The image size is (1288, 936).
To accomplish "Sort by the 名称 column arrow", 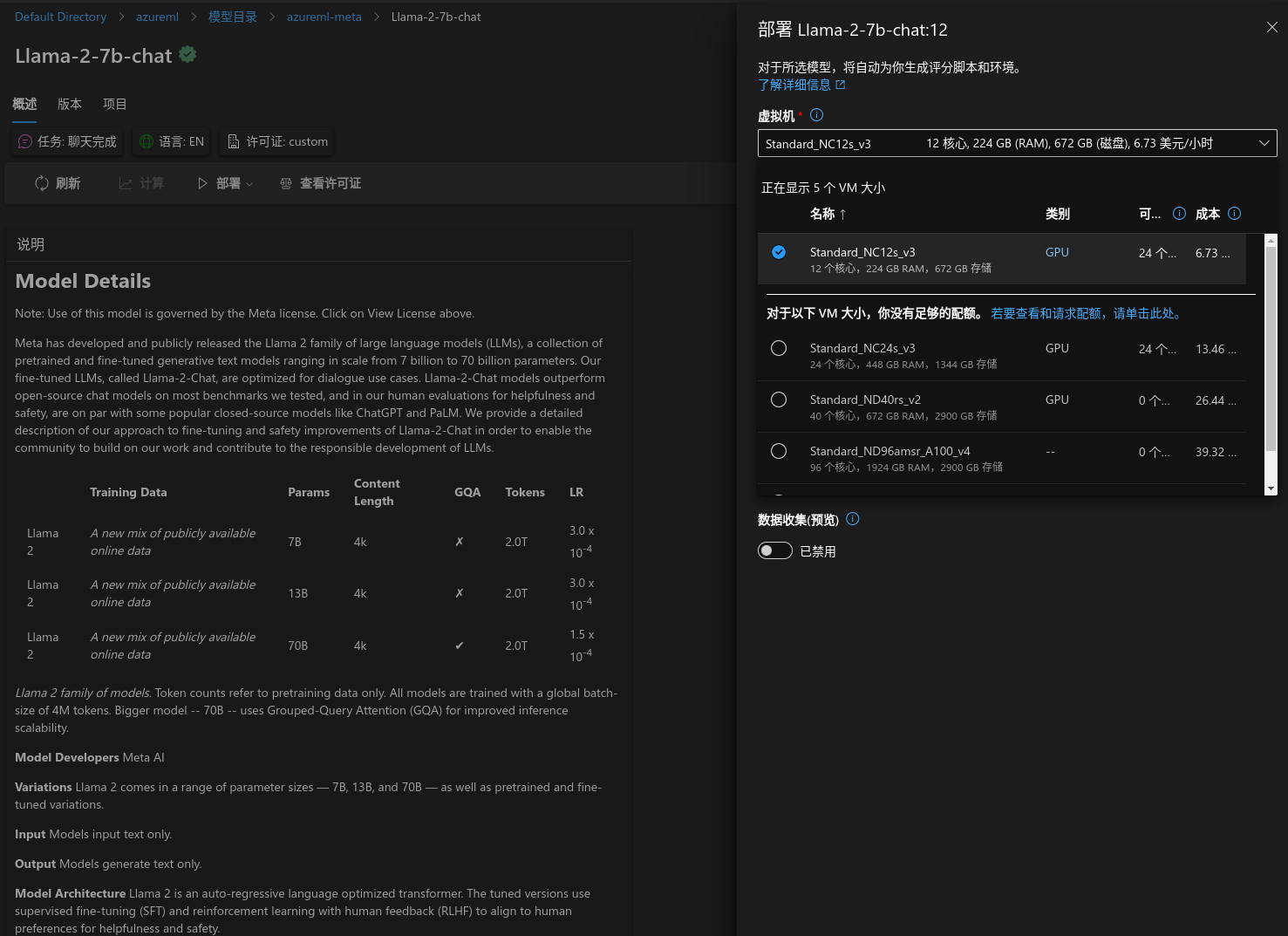I will 842,214.
